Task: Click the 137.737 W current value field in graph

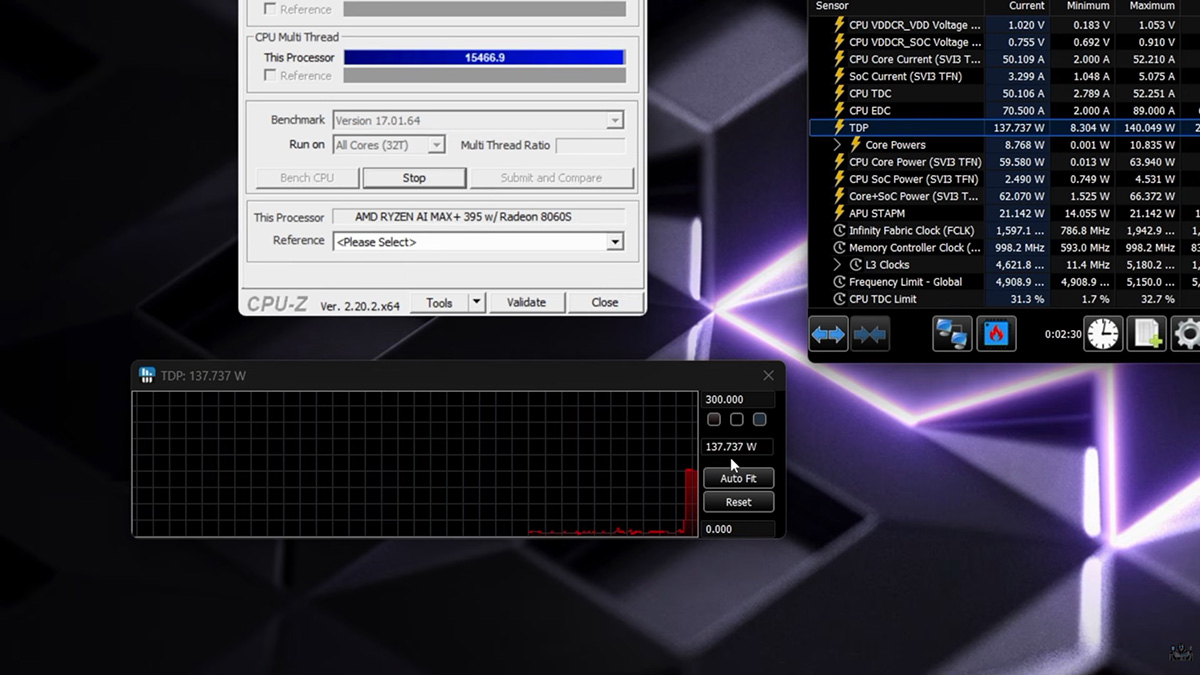Action: click(739, 447)
